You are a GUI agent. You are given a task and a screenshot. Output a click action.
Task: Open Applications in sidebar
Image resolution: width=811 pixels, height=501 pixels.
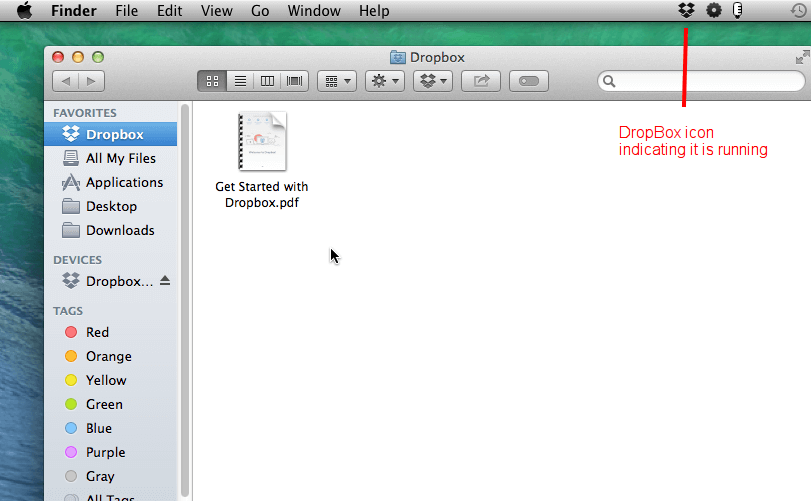[x=111, y=183]
